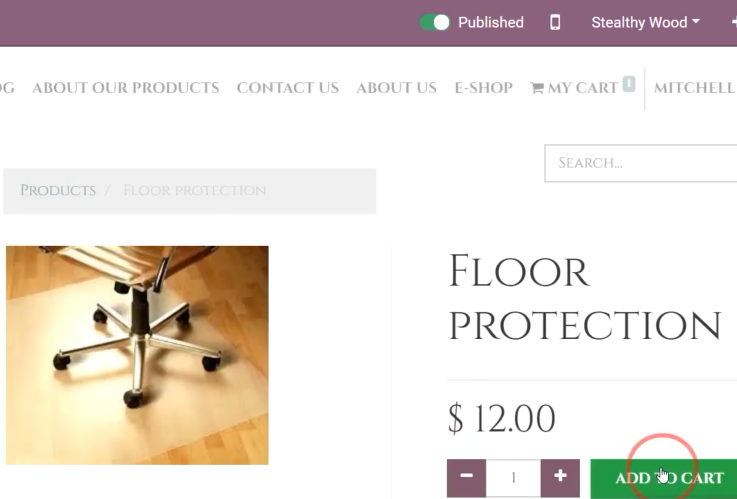Increase quantity with the plus icon
Screen dimensions: 737x499
[x=560, y=476]
